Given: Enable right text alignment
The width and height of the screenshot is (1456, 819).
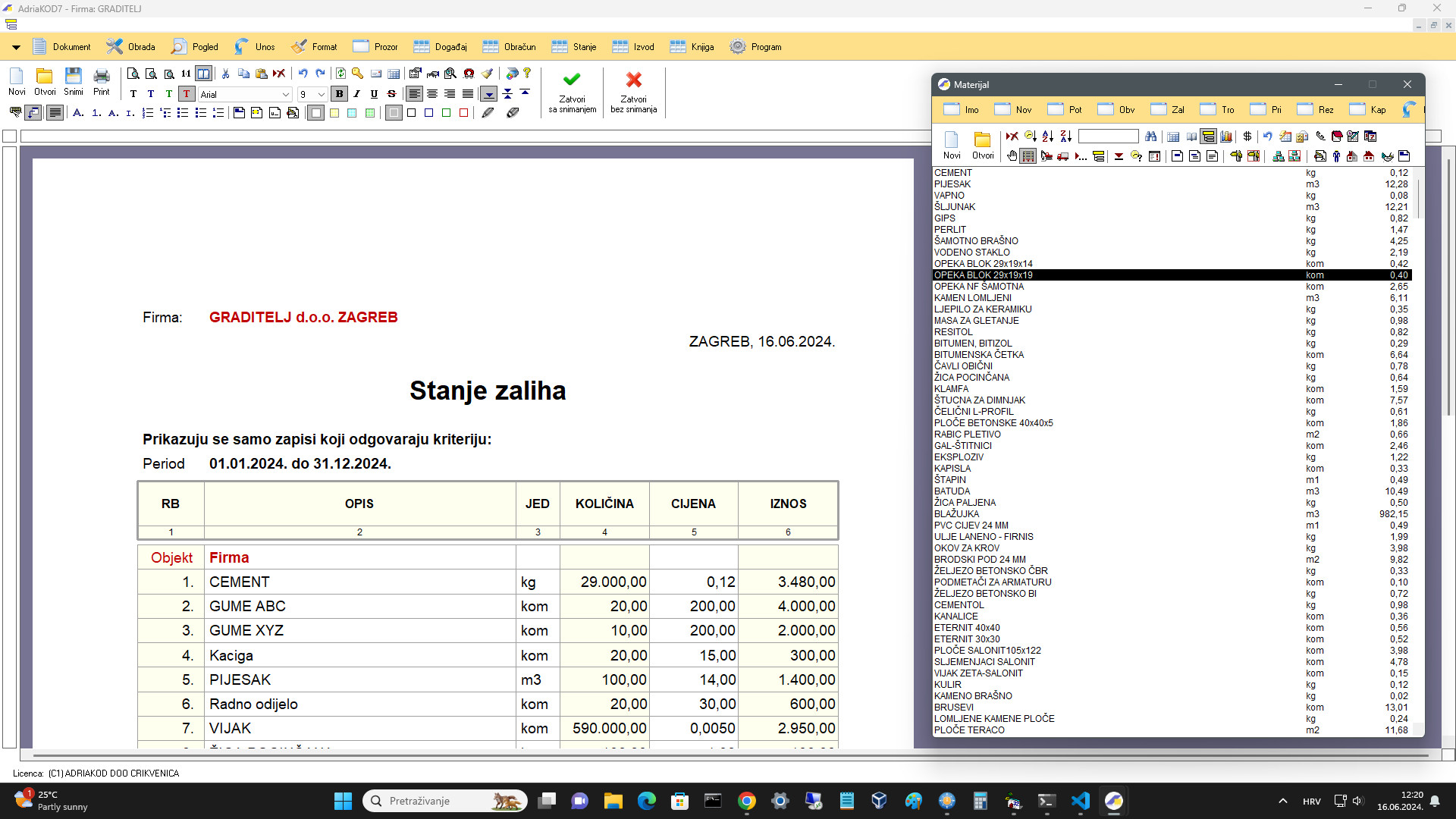Looking at the screenshot, I should pos(450,94).
